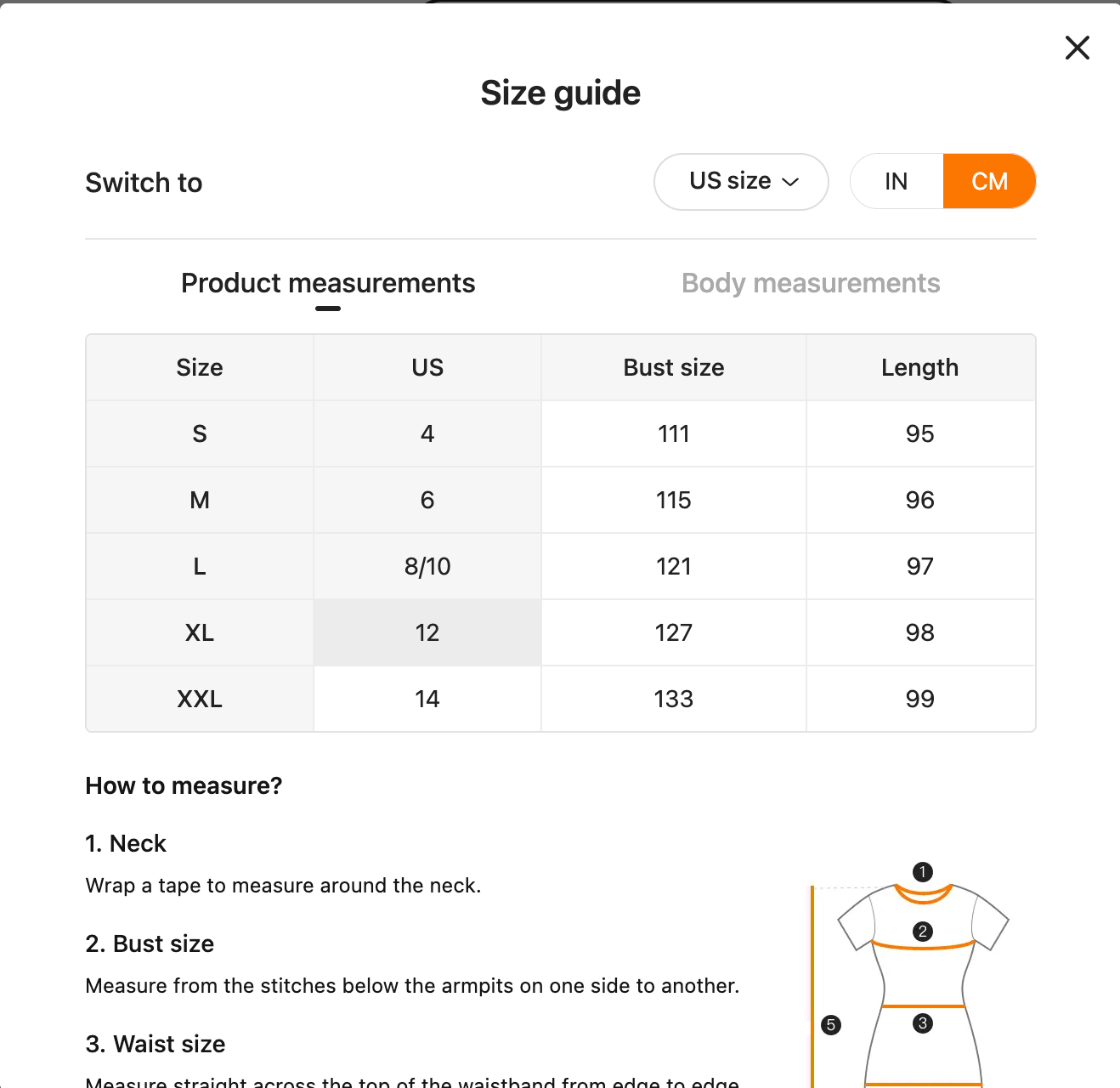Click the Length column header

pyautogui.click(x=919, y=367)
